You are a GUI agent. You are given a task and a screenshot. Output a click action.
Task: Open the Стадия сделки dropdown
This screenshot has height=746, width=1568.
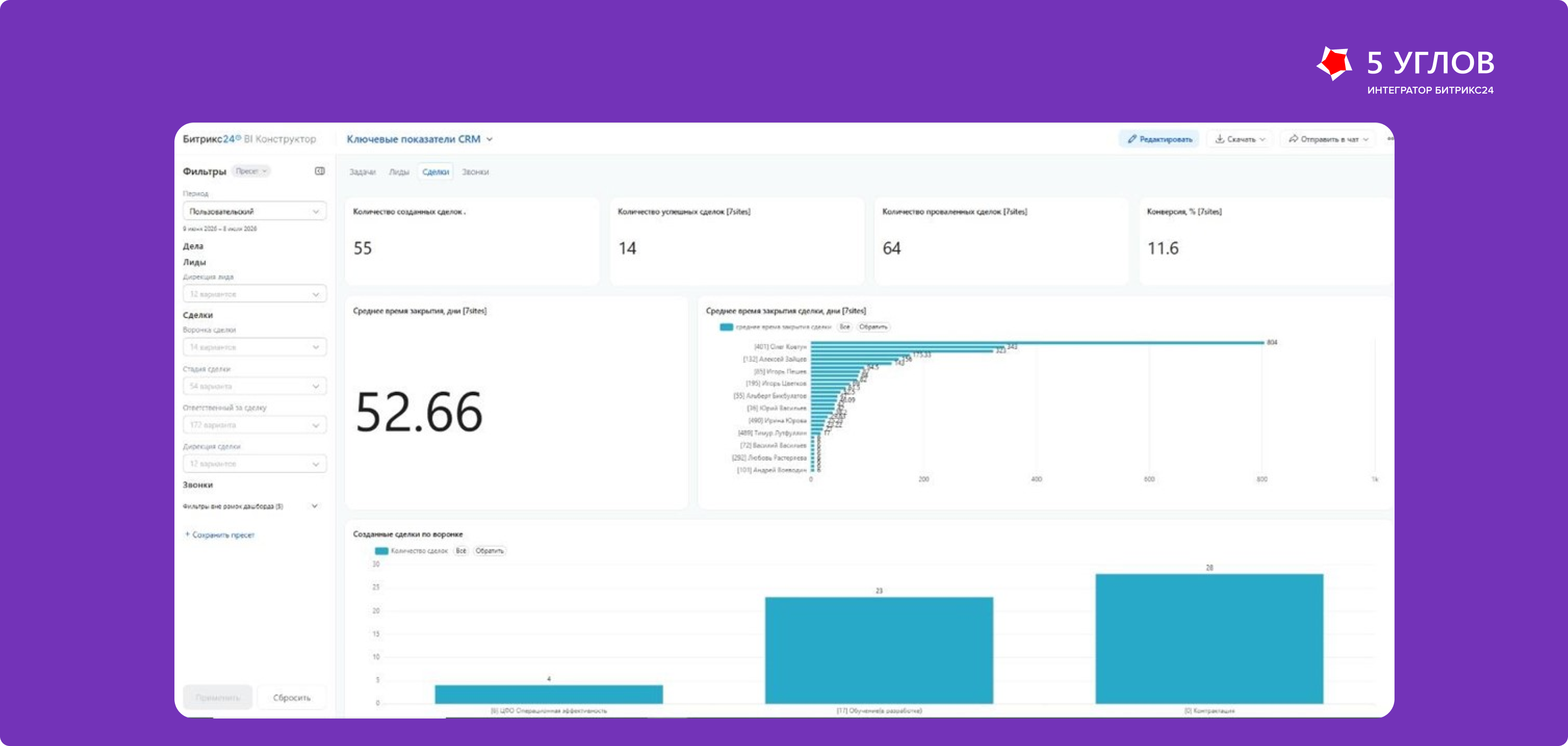coord(254,386)
